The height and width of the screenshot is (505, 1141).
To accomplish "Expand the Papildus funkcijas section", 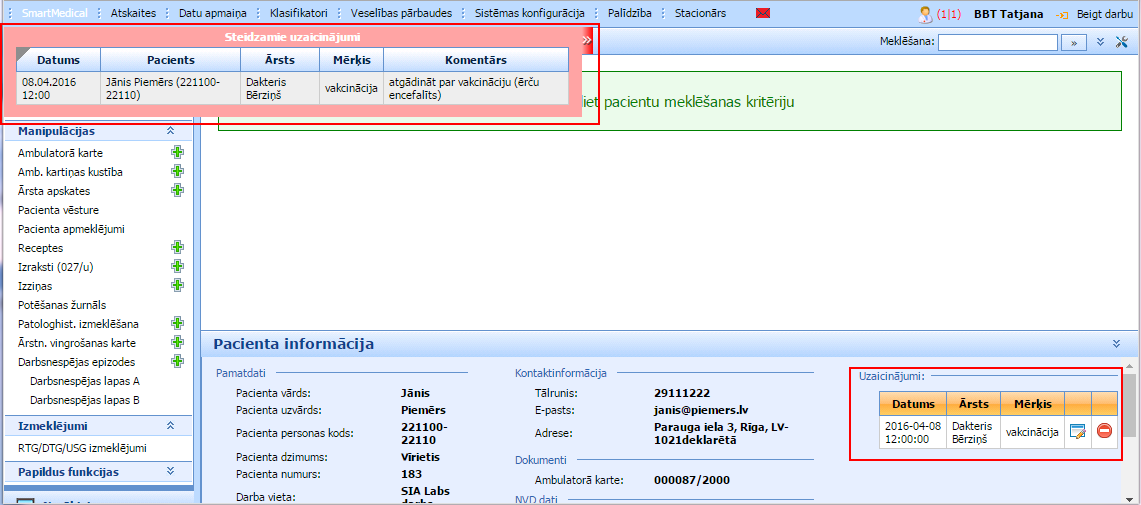I will (x=170, y=471).
